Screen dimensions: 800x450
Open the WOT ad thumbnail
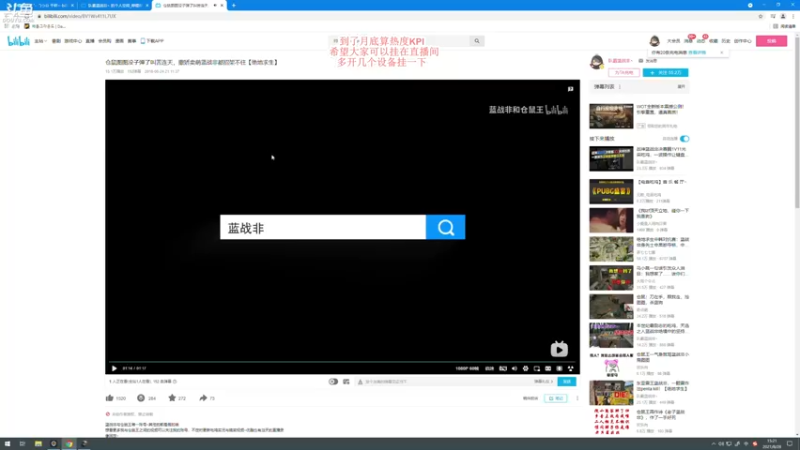(x=611, y=116)
